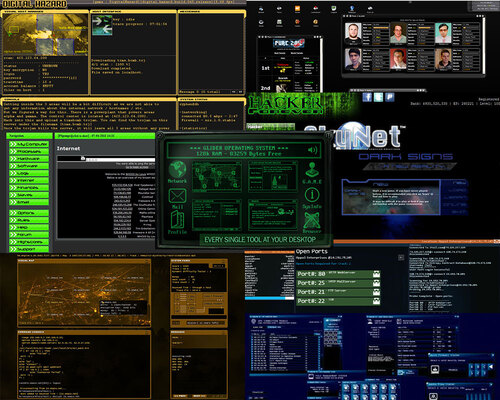The height and width of the screenshot is (400, 500).
Task: Click portrait of man on red background
Action: coord(398,59)
